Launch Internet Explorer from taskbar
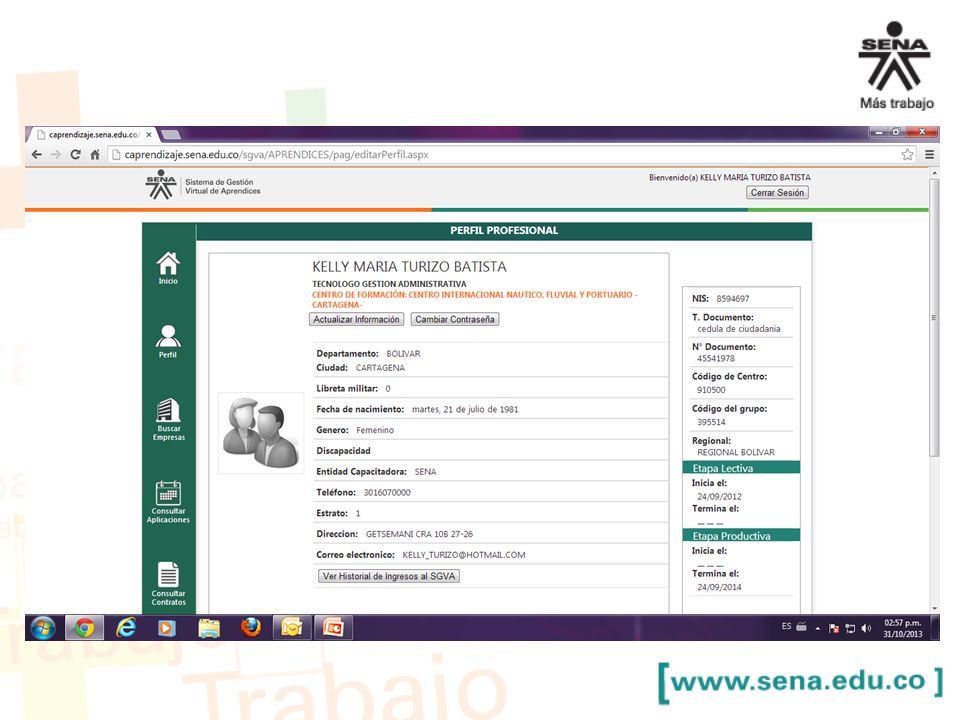960x720 pixels. pos(126,628)
